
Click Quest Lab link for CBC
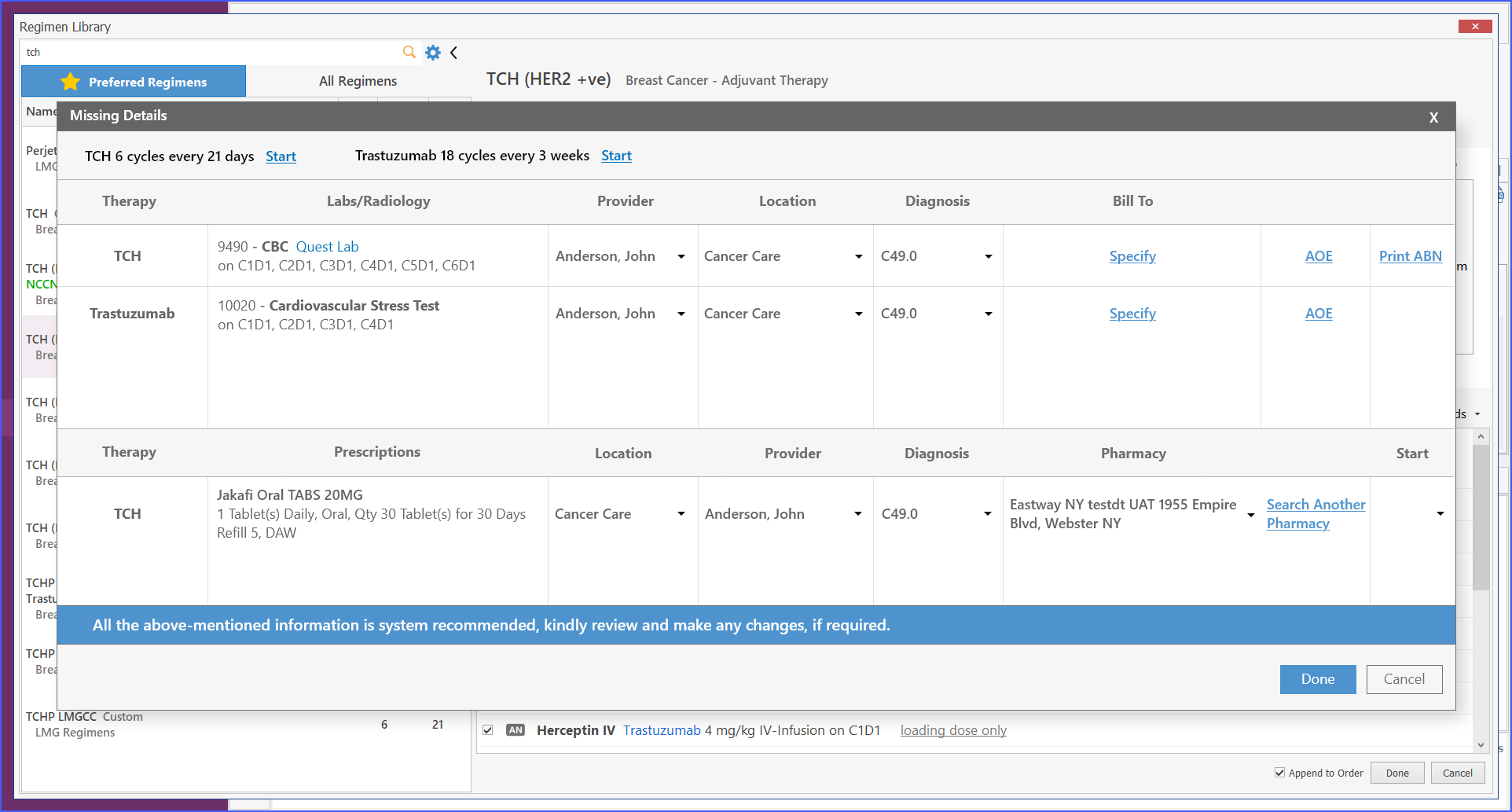click(x=327, y=247)
